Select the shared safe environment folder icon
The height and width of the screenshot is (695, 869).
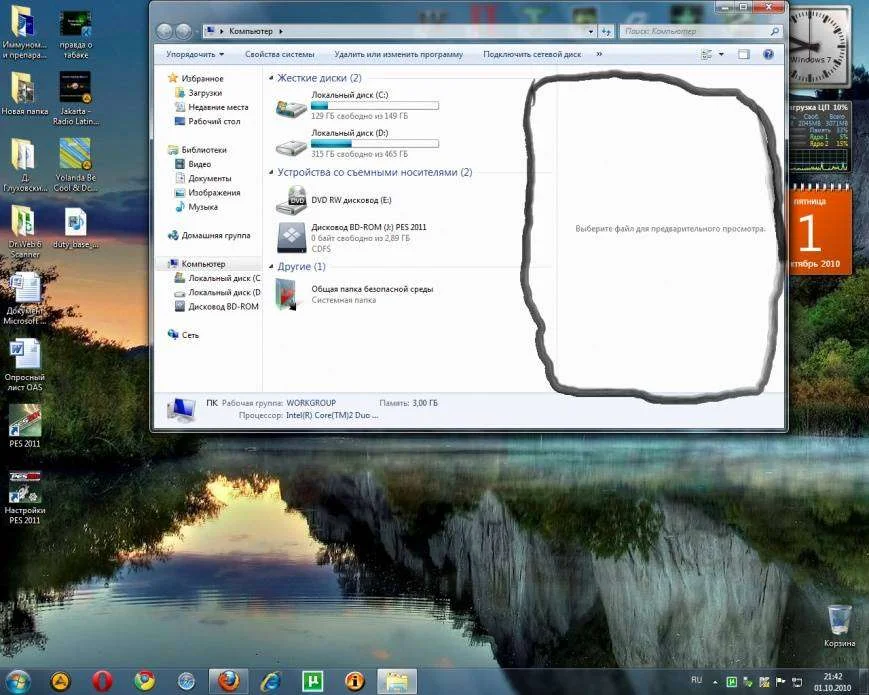point(288,294)
